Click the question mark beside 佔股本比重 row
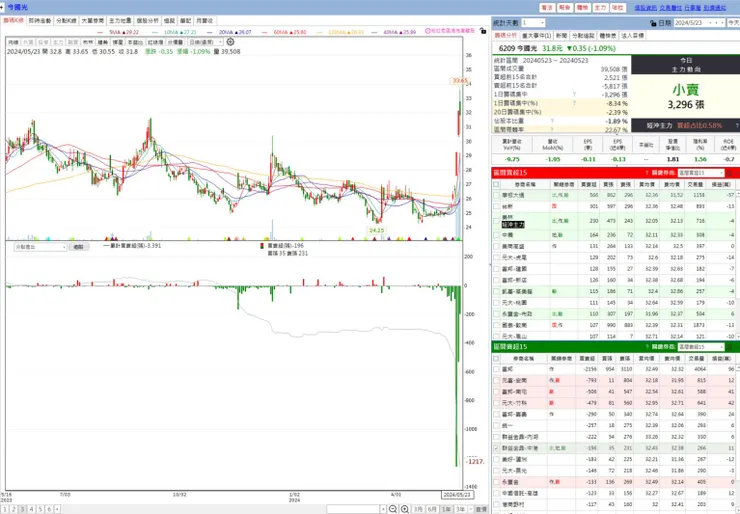The width and height of the screenshot is (740, 514). pos(552,121)
